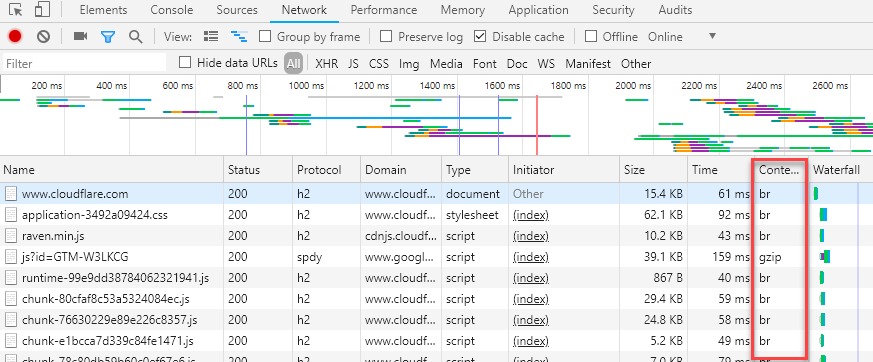
Task: Open the Audits tab
Action: [675, 10]
